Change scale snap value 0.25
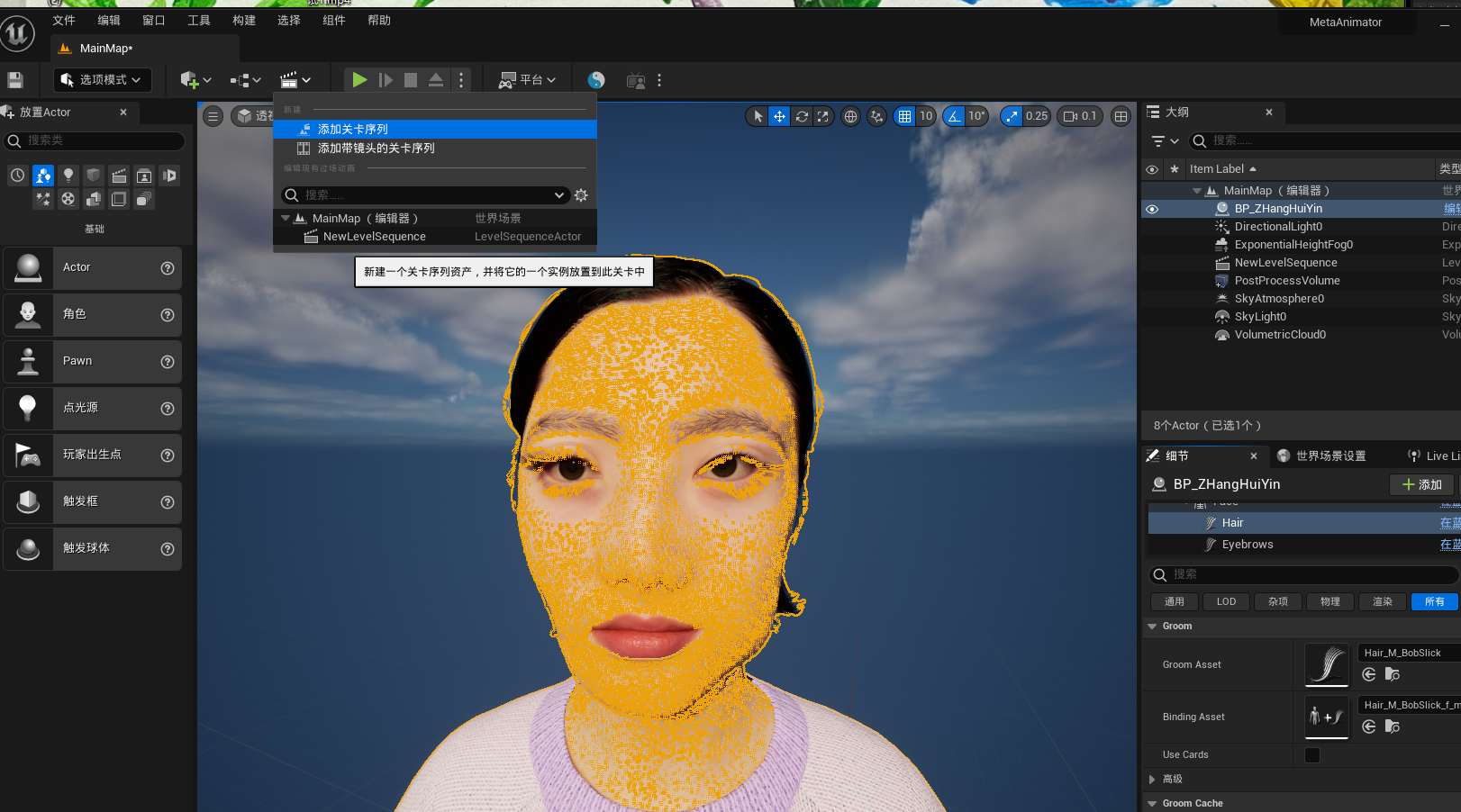The height and width of the screenshot is (812, 1461). 1037,116
